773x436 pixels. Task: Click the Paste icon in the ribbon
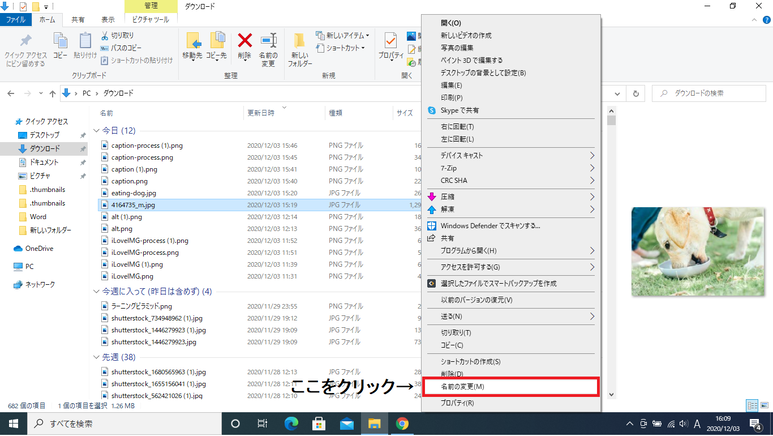tap(85, 41)
